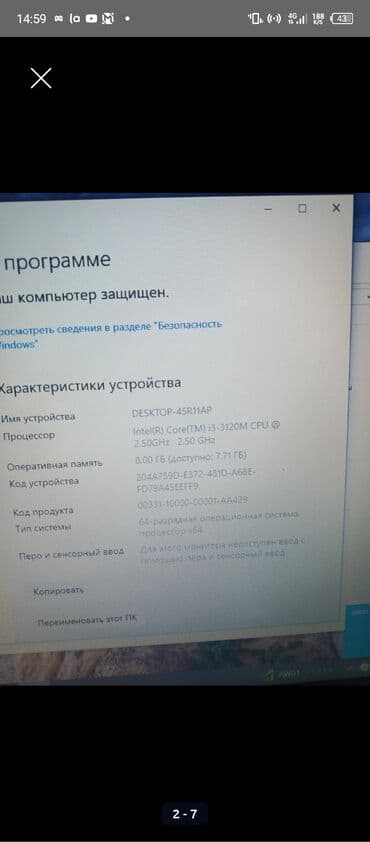Click the "Характеристики устройства" heading
This screenshot has height=842, width=370.
click(90, 386)
